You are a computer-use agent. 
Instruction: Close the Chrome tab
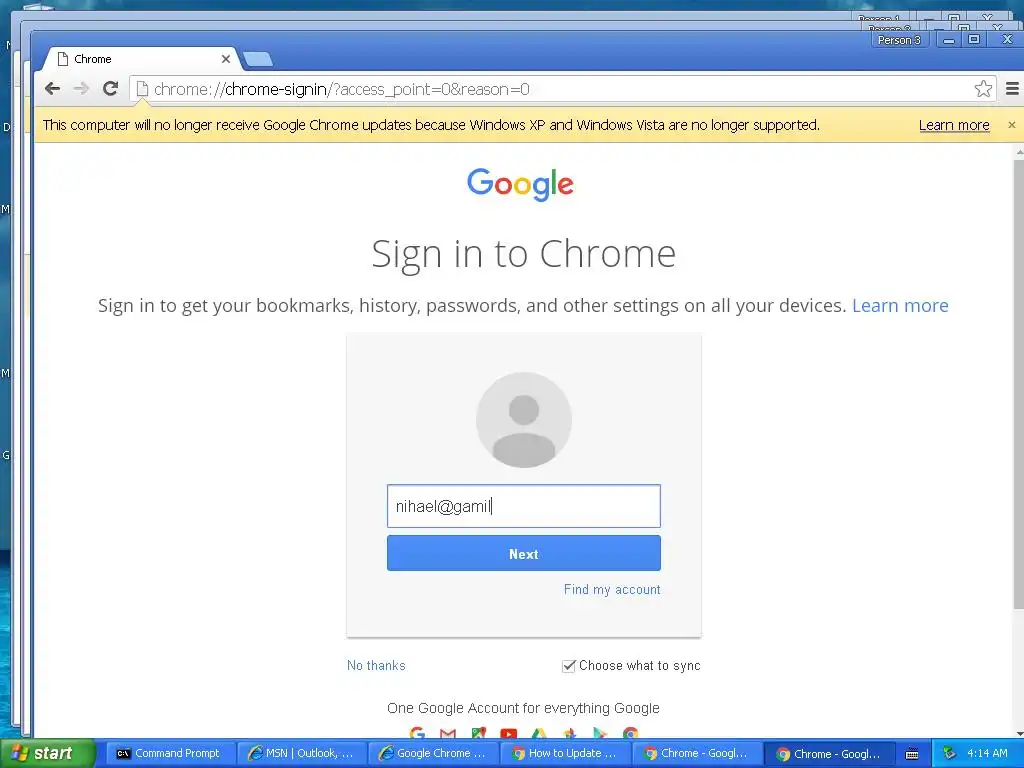[226, 59]
